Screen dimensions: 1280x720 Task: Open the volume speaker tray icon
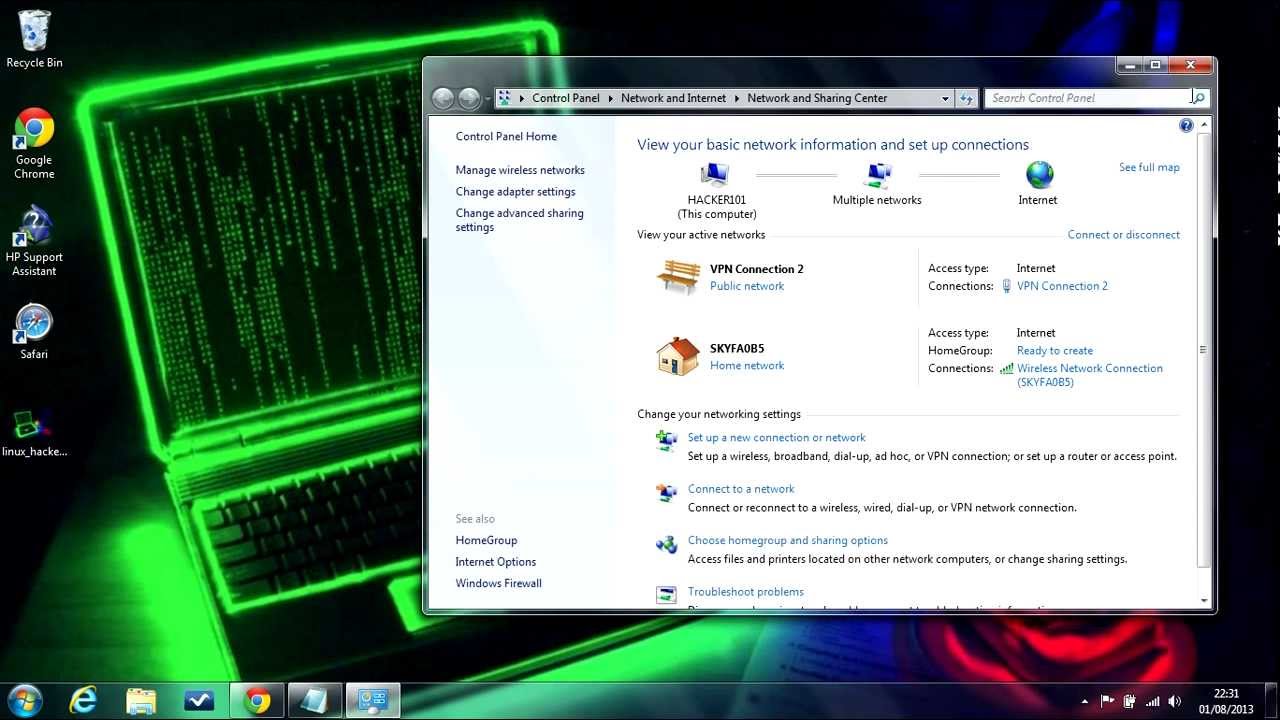pyautogui.click(x=1175, y=701)
